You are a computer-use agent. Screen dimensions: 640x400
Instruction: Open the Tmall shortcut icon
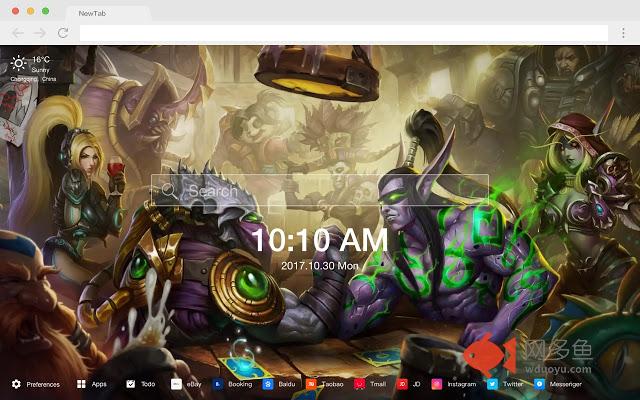coord(359,384)
